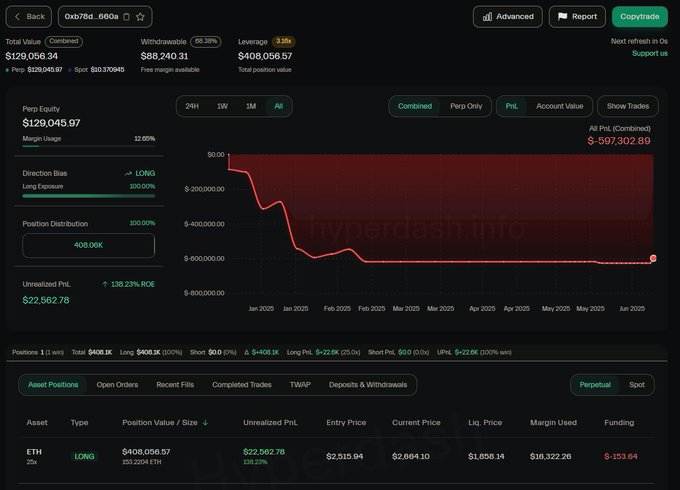680x490 pixels.
Task: Select the 1M chart range
Action: 251,106
